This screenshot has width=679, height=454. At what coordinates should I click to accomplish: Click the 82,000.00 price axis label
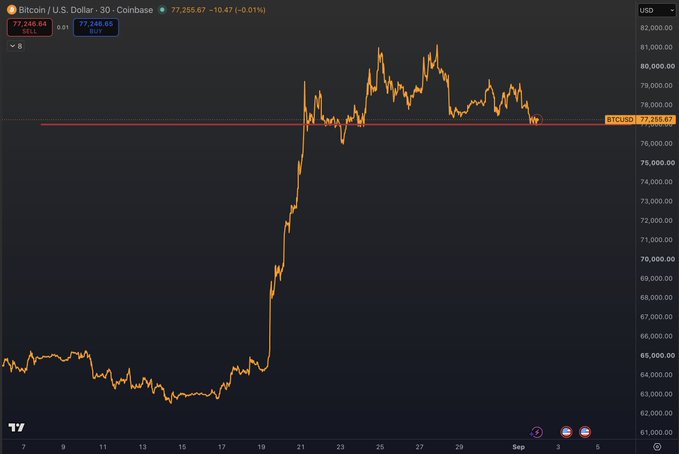(x=657, y=28)
